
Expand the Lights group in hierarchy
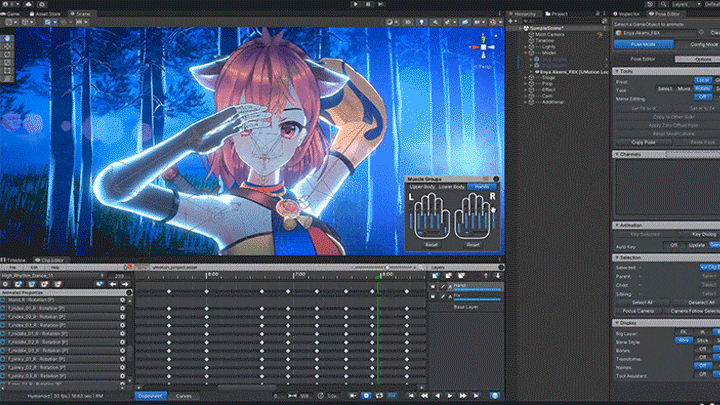(525, 47)
